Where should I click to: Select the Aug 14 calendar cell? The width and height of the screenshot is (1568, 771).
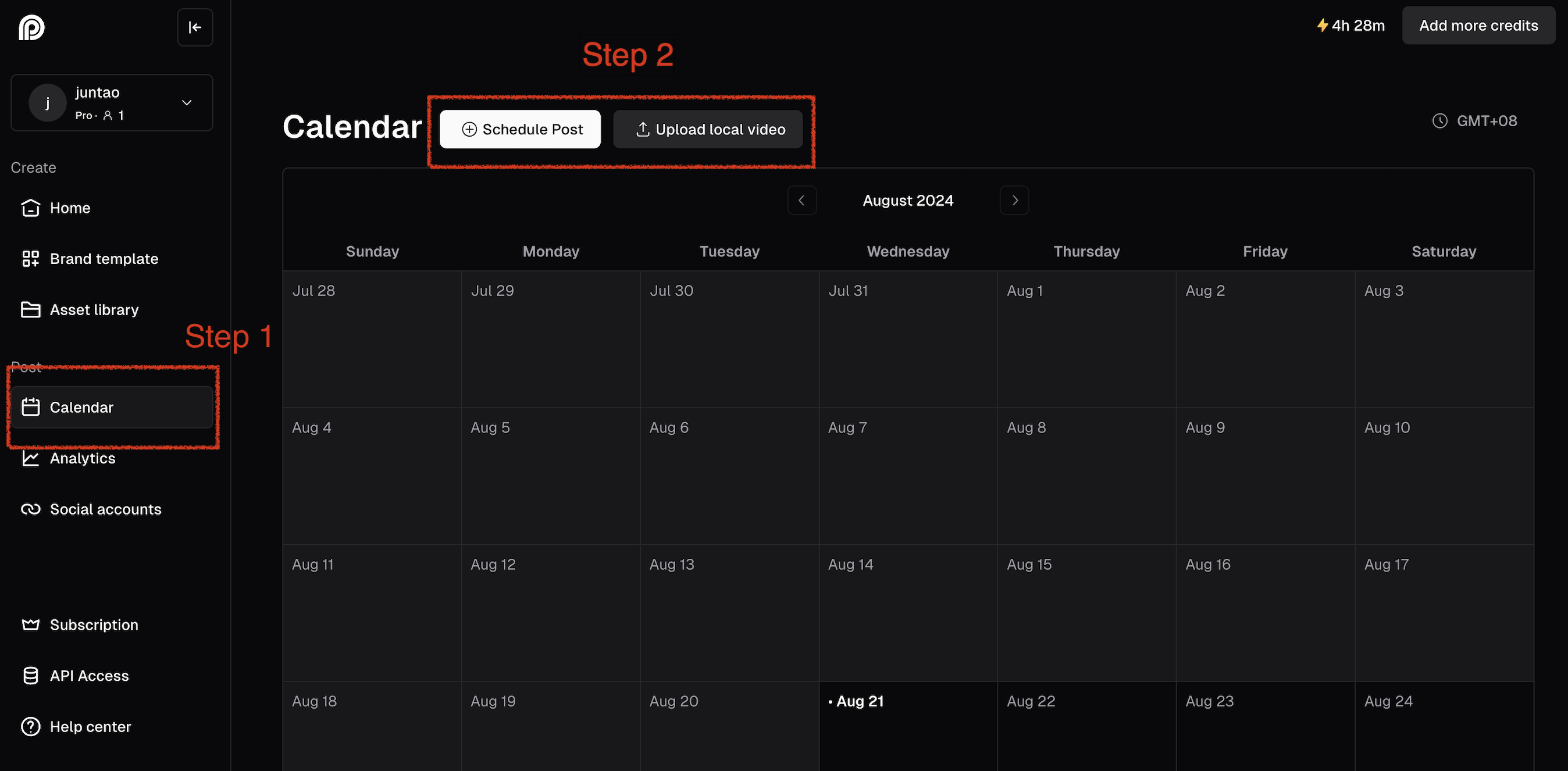pos(908,613)
